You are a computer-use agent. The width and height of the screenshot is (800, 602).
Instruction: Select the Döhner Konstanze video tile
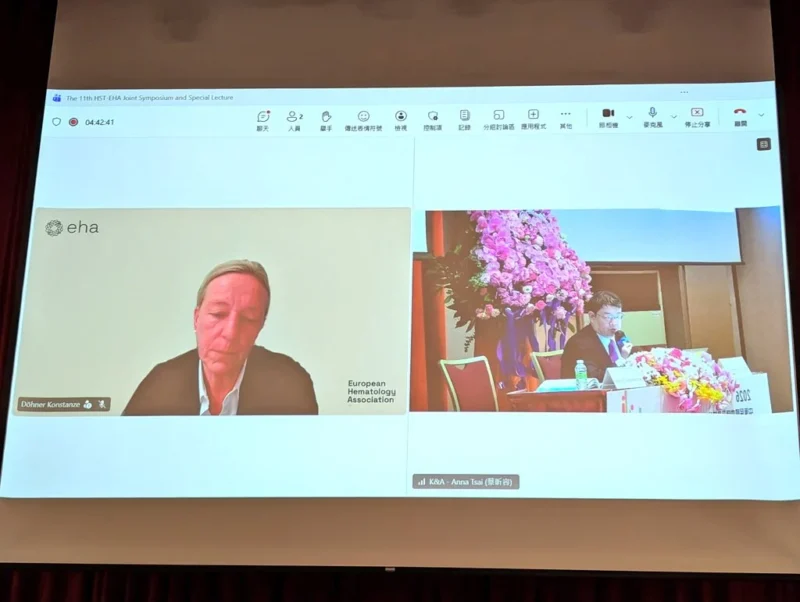[212, 311]
